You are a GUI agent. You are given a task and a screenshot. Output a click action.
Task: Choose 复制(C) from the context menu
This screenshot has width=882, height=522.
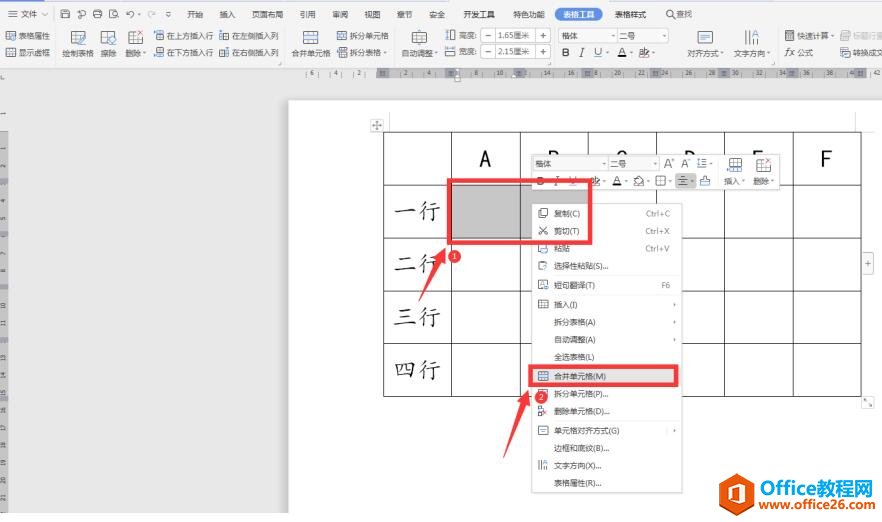coord(605,213)
